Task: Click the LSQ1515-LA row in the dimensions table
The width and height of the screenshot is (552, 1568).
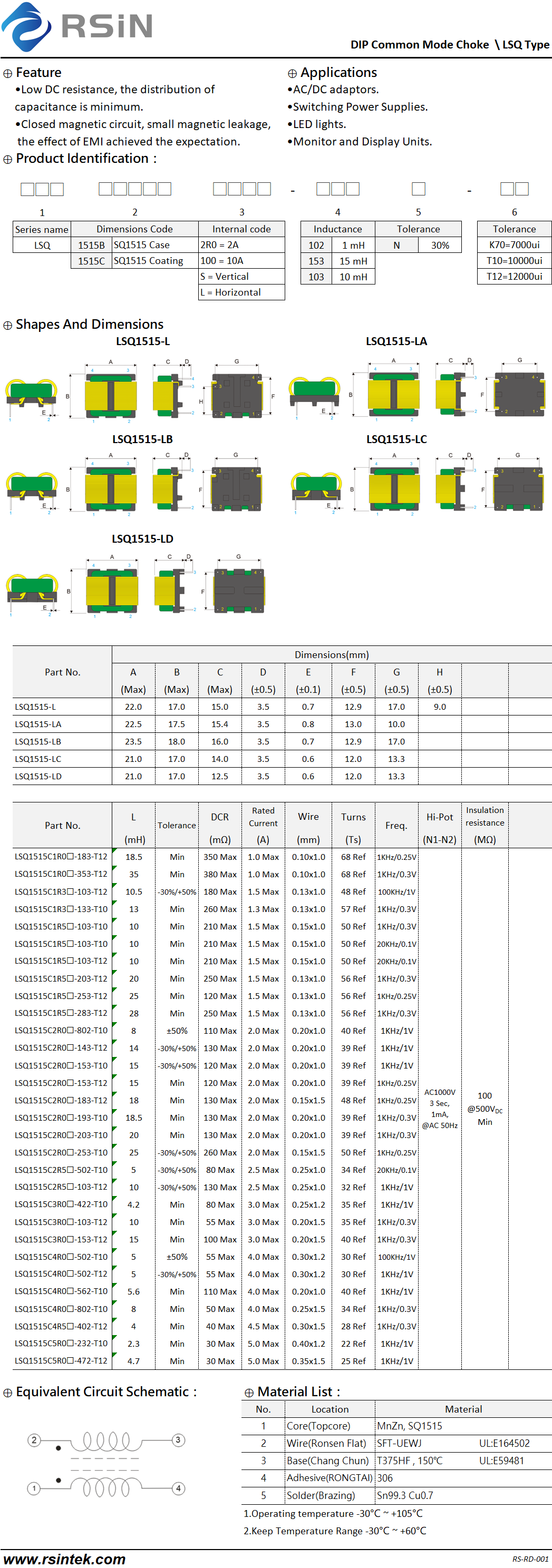Action: [282, 724]
